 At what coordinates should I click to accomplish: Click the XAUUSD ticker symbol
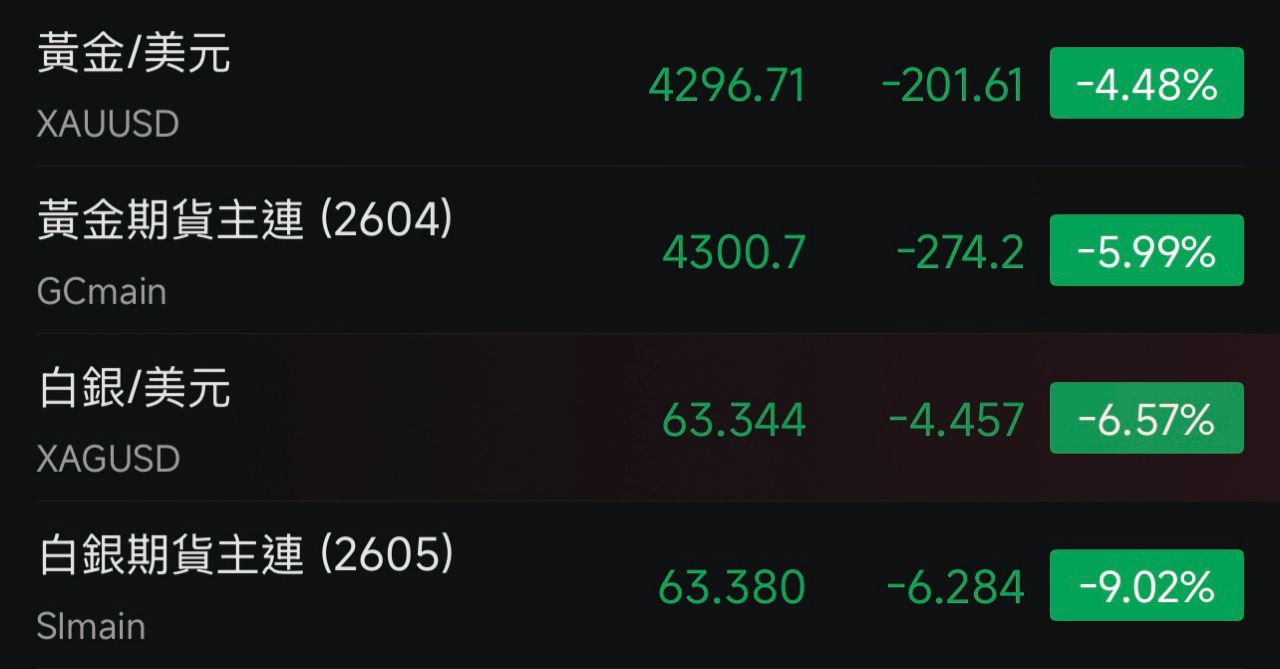coord(108,124)
